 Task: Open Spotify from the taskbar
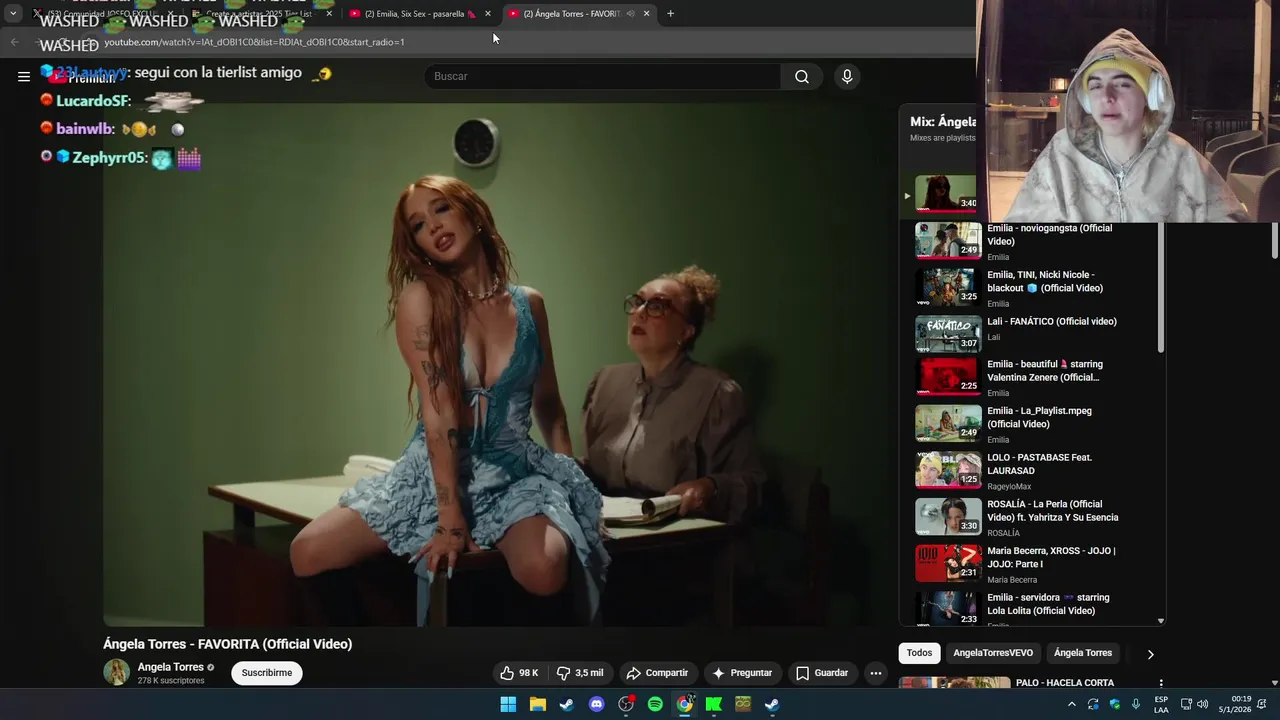tap(655, 704)
